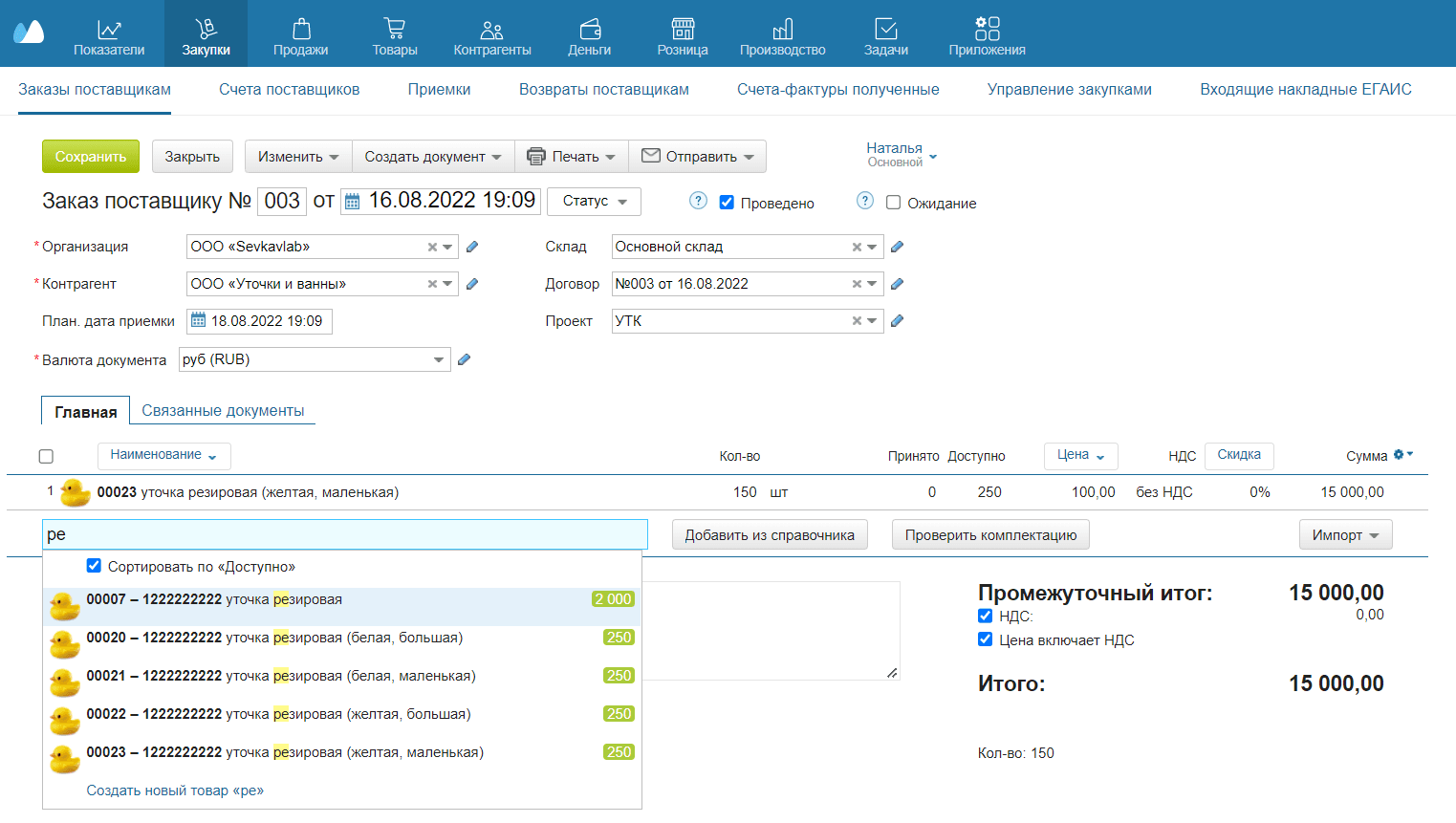Go to the Деньги wallet icon
This screenshot has height=823, width=1456.
pos(590,30)
